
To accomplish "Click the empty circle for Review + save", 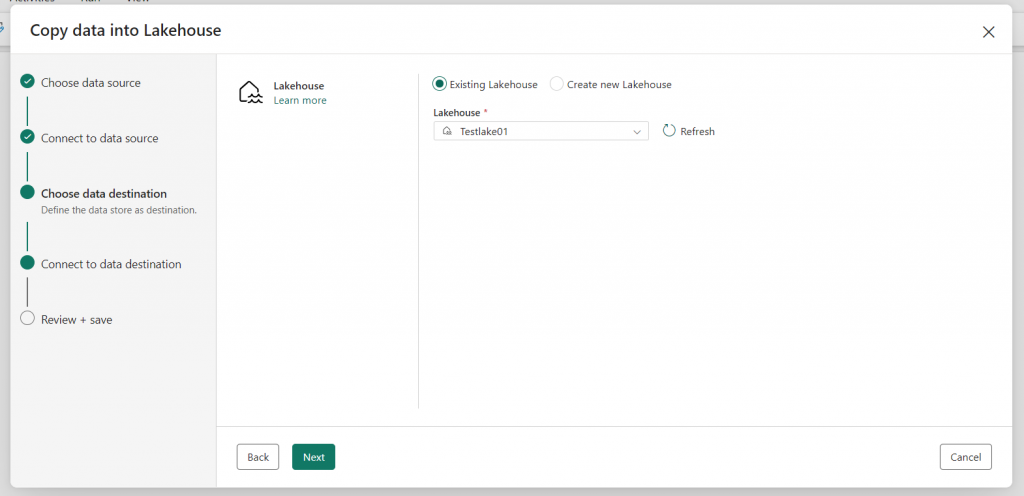I will click(x=27, y=318).
